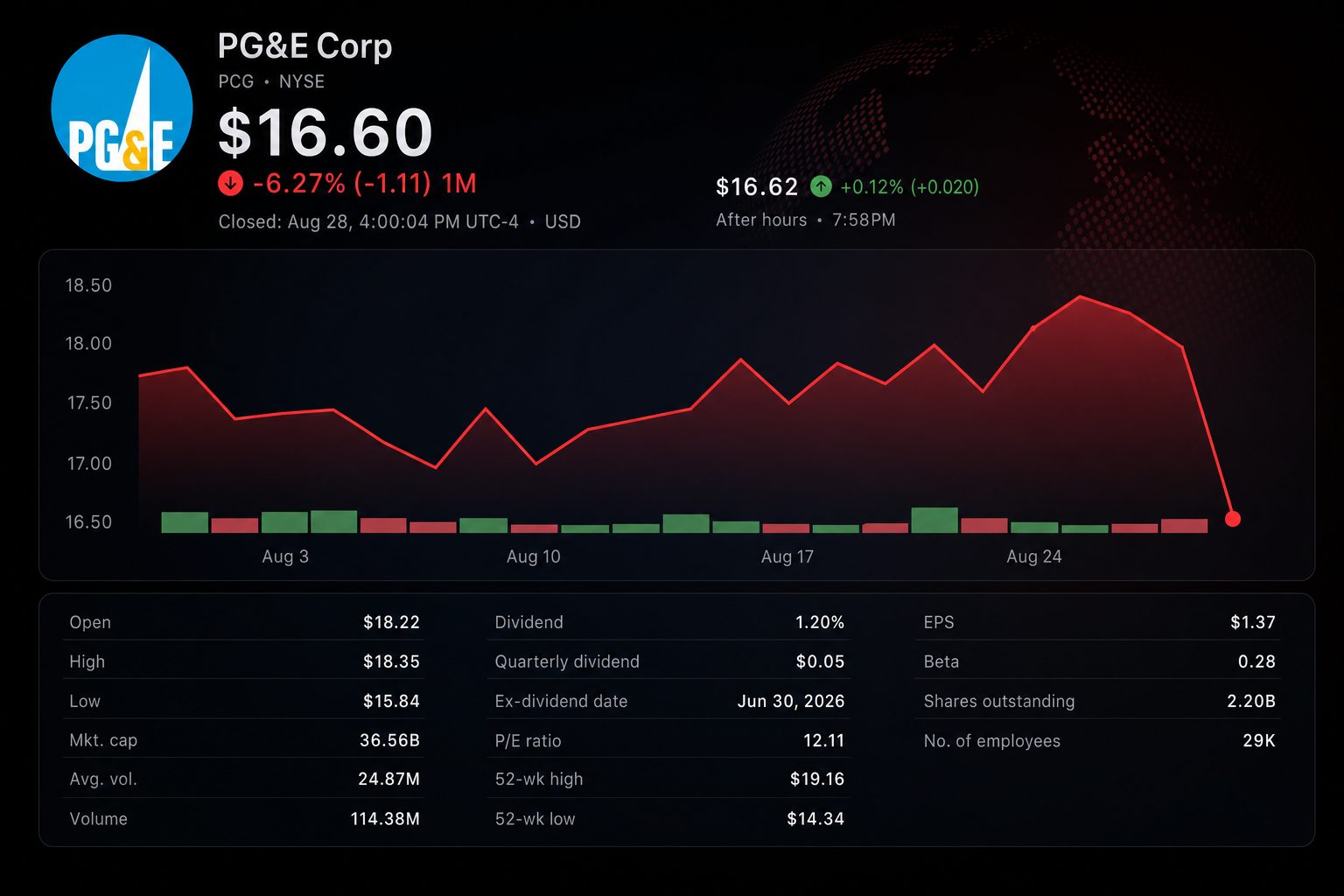Click the Shares outstanding value 2.20B
Viewport: 1344px width, 896px height.
coord(1251,701)
